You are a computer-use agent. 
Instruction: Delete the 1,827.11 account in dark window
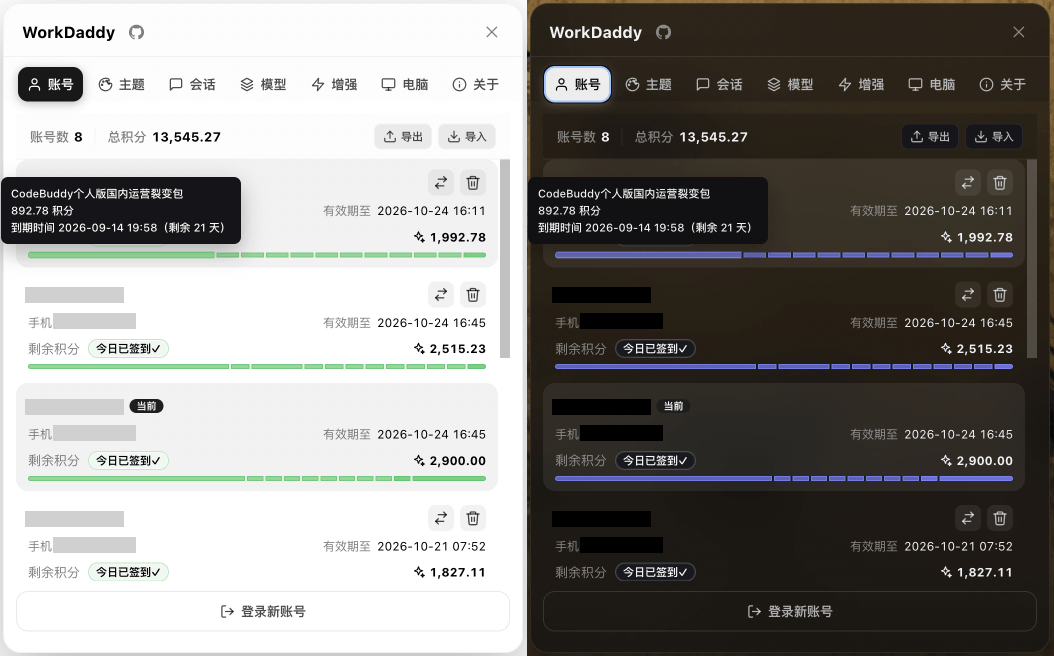[x=1000, y=518]
